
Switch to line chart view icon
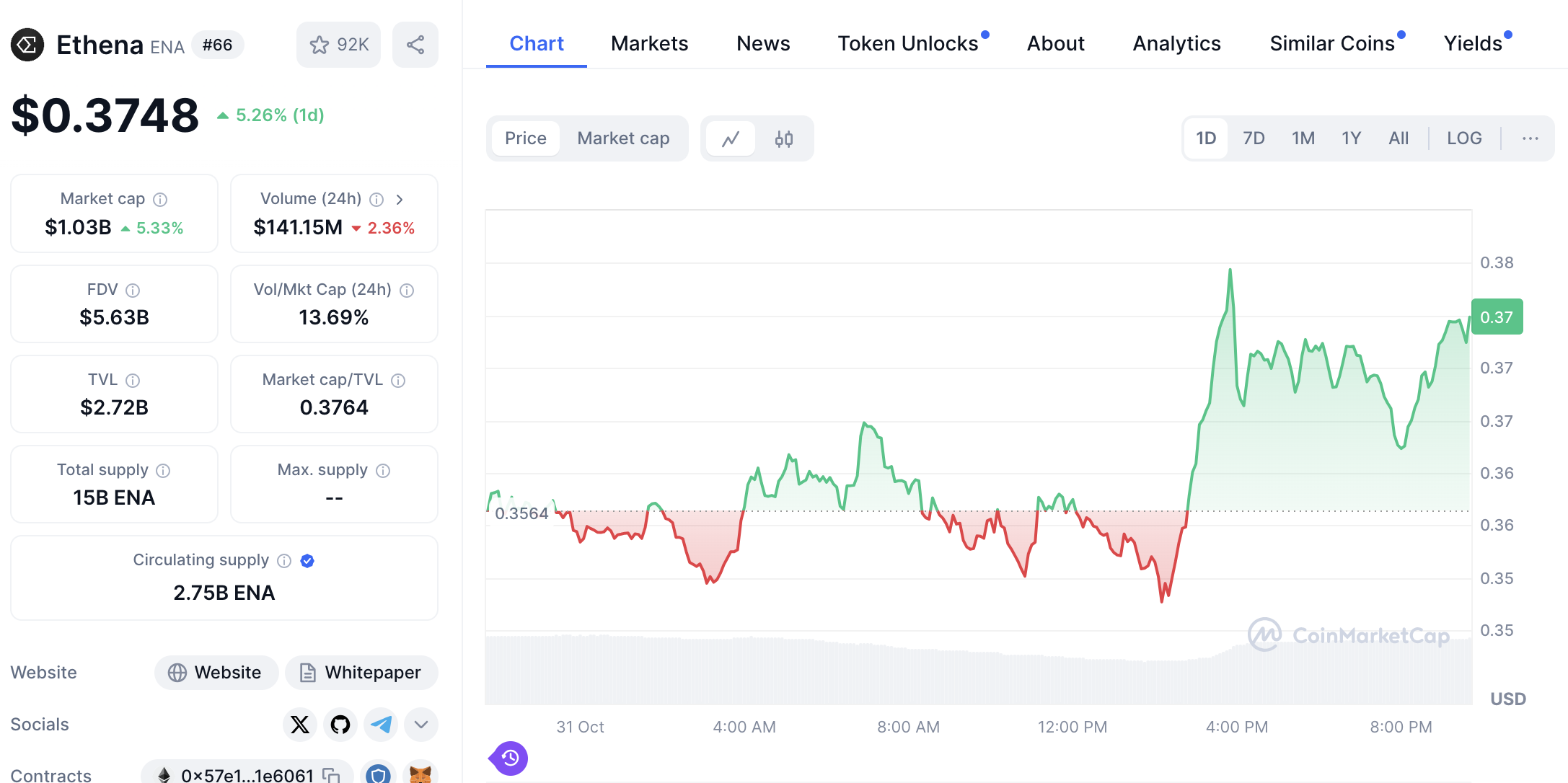[731, 138]
